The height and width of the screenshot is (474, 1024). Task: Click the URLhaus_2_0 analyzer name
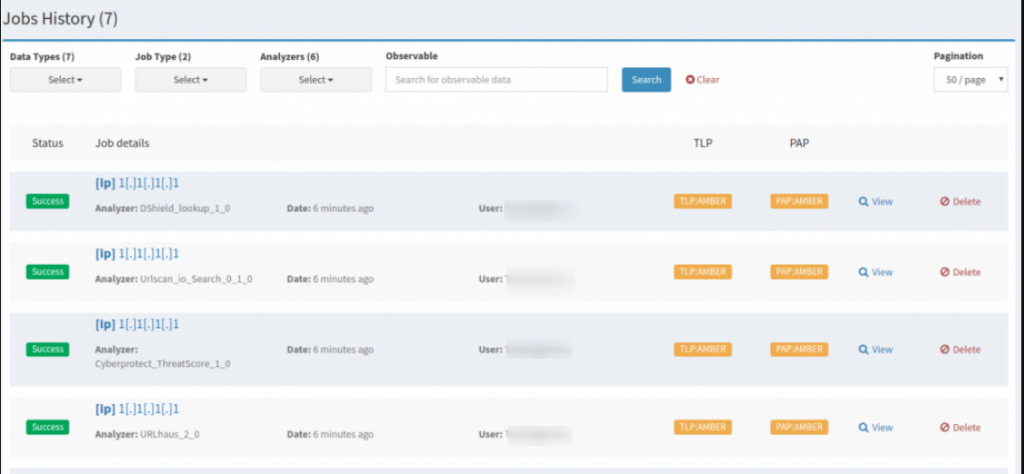[x=170, y=434]
